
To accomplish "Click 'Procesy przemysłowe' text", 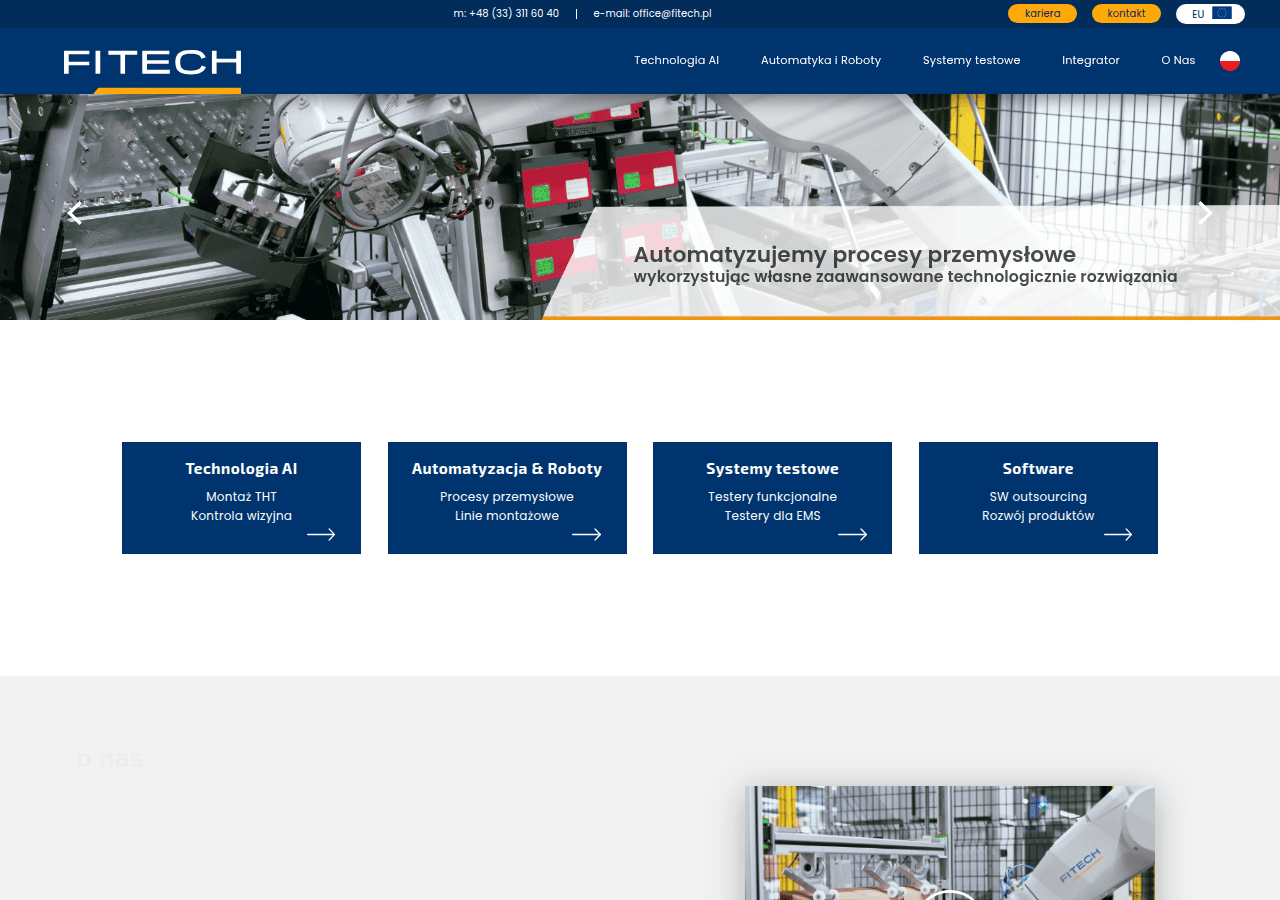I will pyautogui.click(x=507, y=496).
